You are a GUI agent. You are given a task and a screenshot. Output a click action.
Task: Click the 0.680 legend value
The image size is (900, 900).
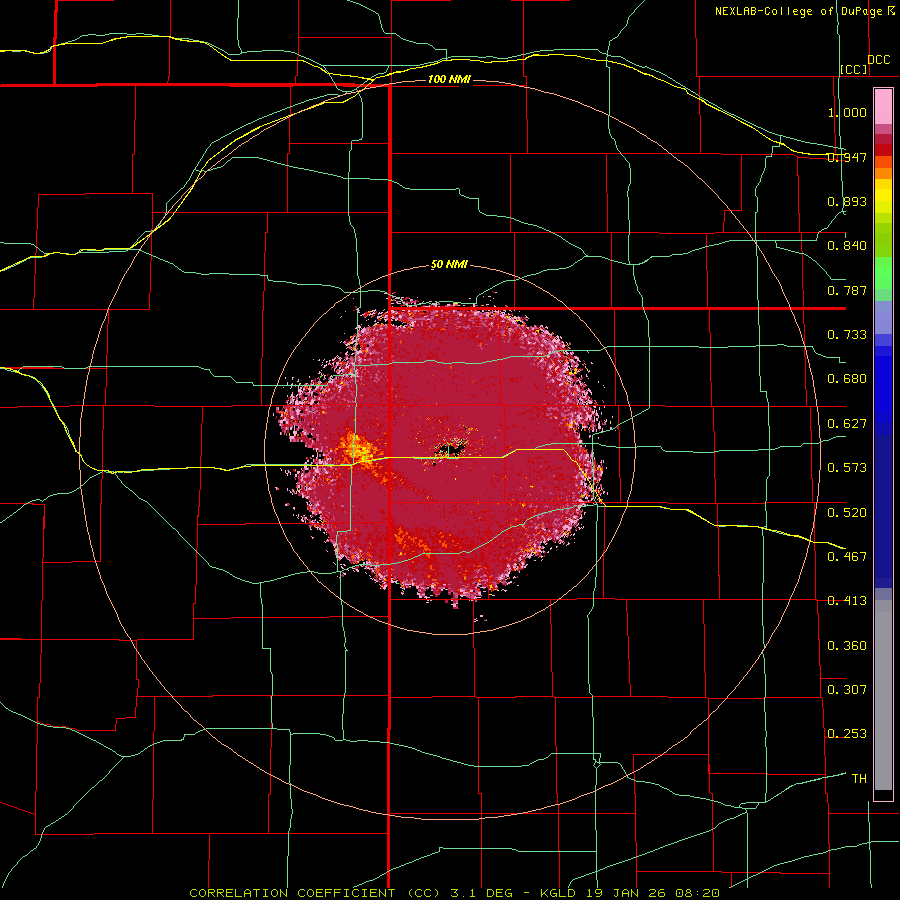pyautogui.click(x=847, y=379)
